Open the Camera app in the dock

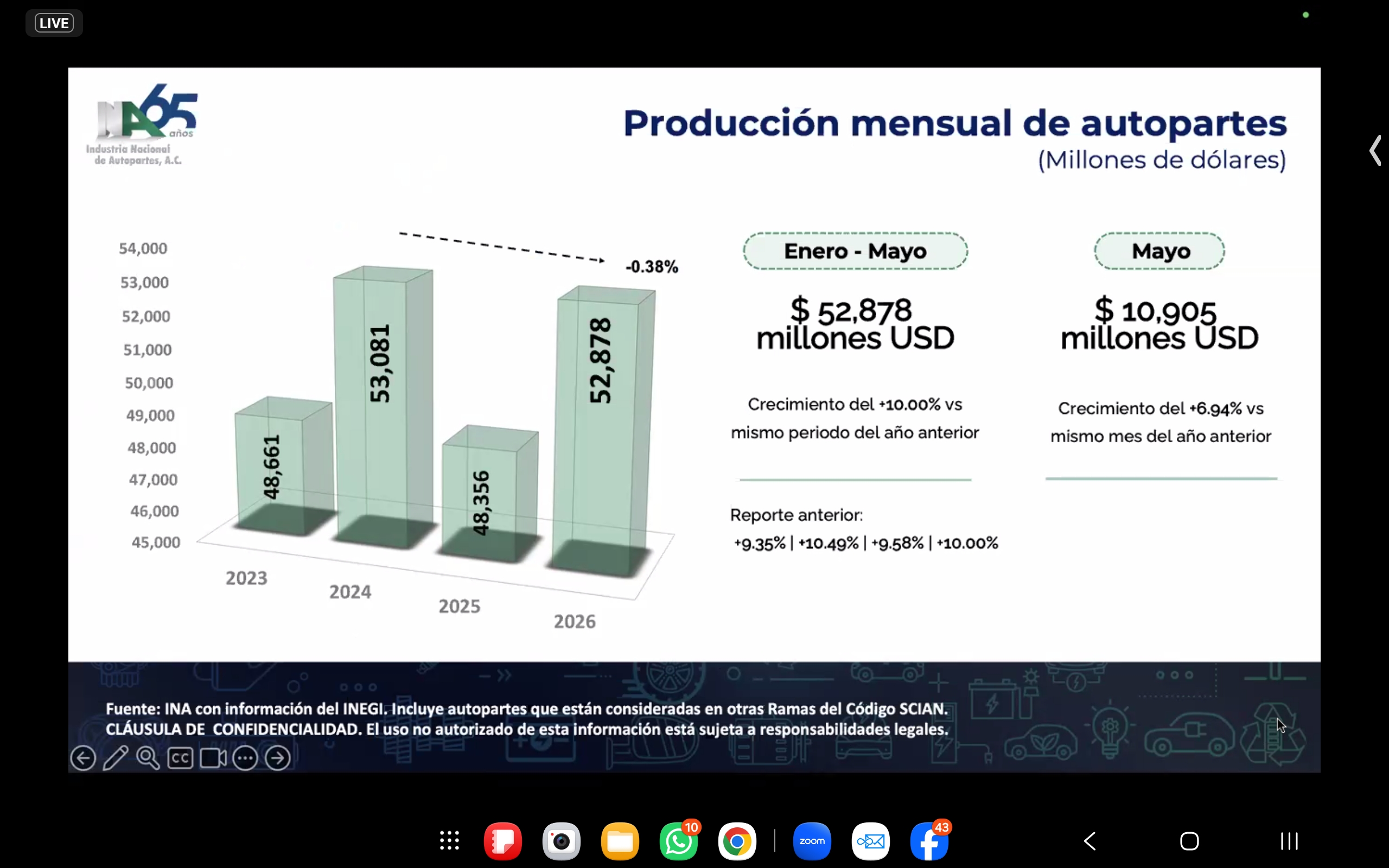tap(562, 841)
